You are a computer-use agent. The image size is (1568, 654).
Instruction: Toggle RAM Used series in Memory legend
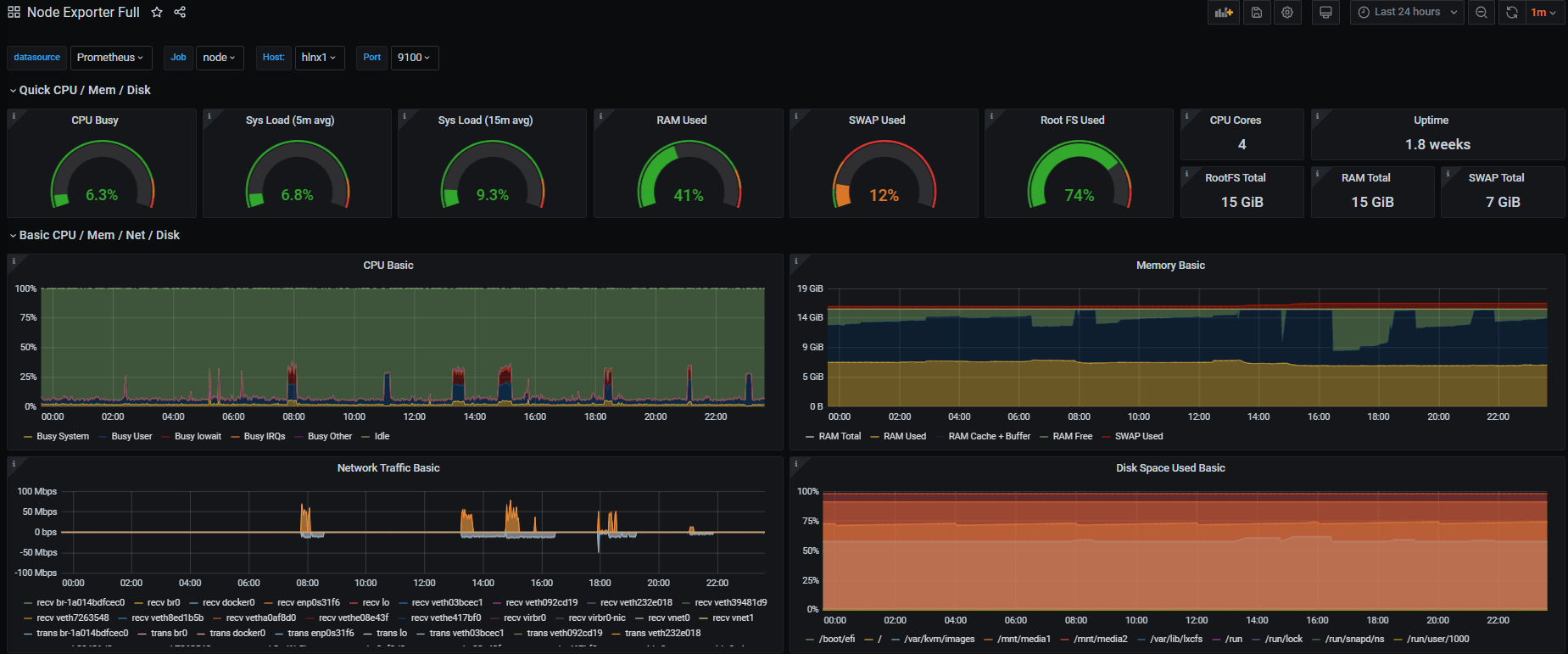pos(904,436)
